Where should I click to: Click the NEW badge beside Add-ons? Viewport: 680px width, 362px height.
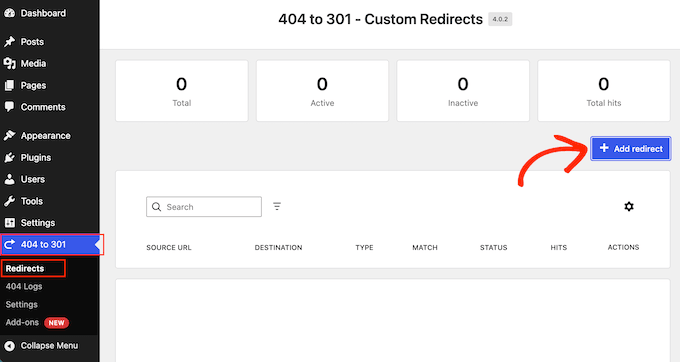point(56,323)
